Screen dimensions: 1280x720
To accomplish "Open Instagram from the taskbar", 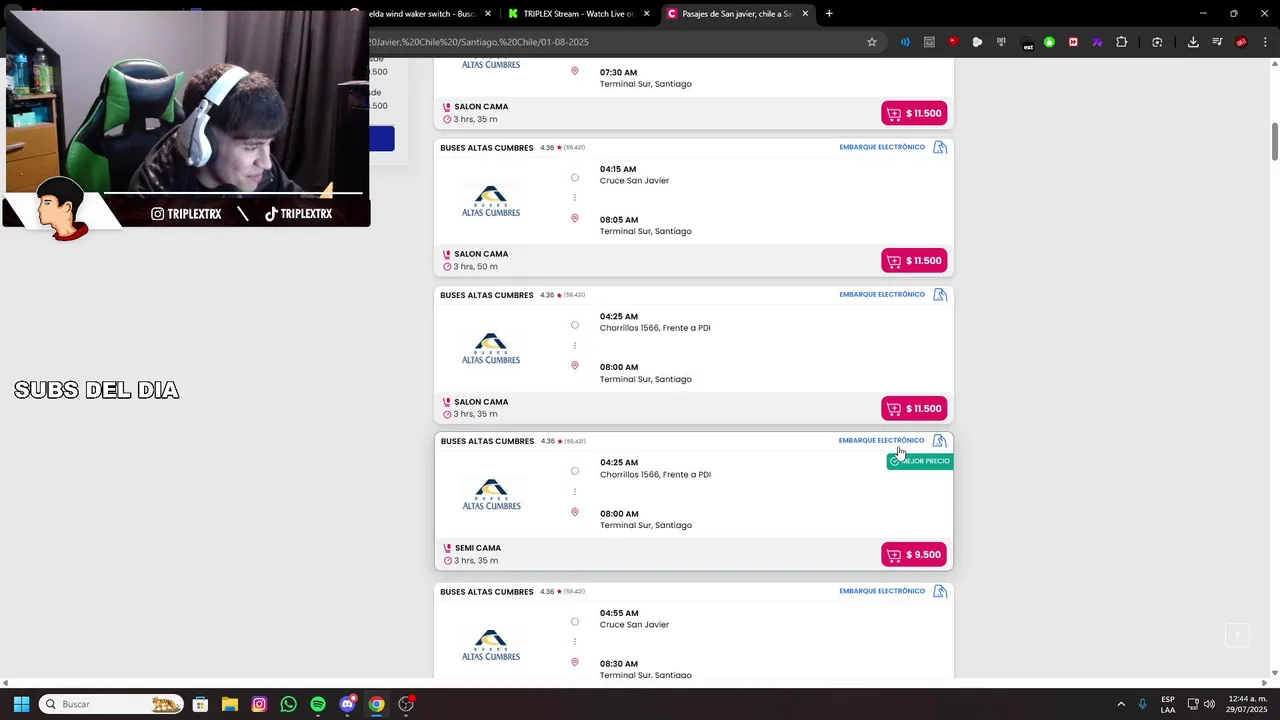I will [x=259, y=704].
